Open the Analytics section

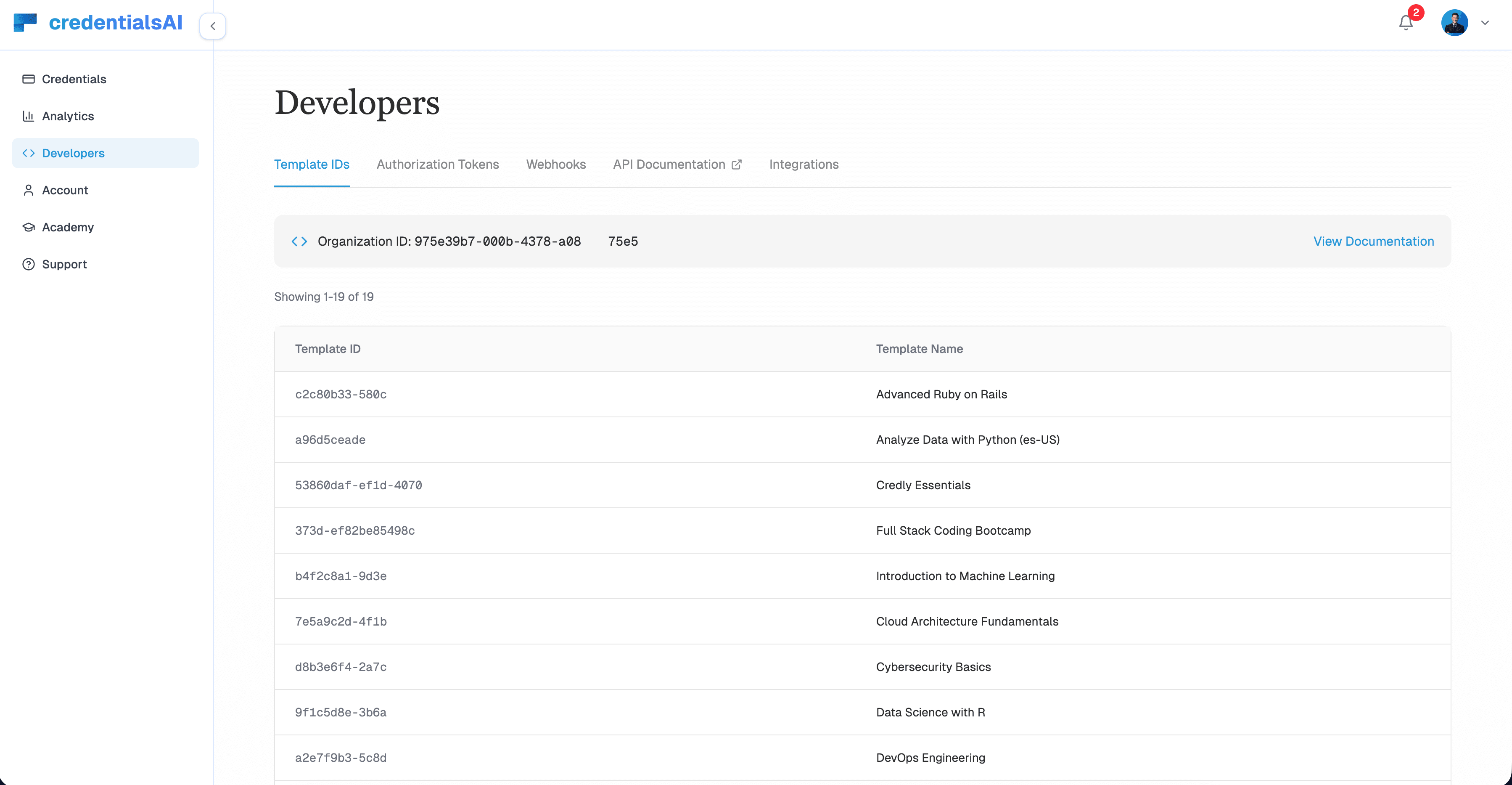68,116
